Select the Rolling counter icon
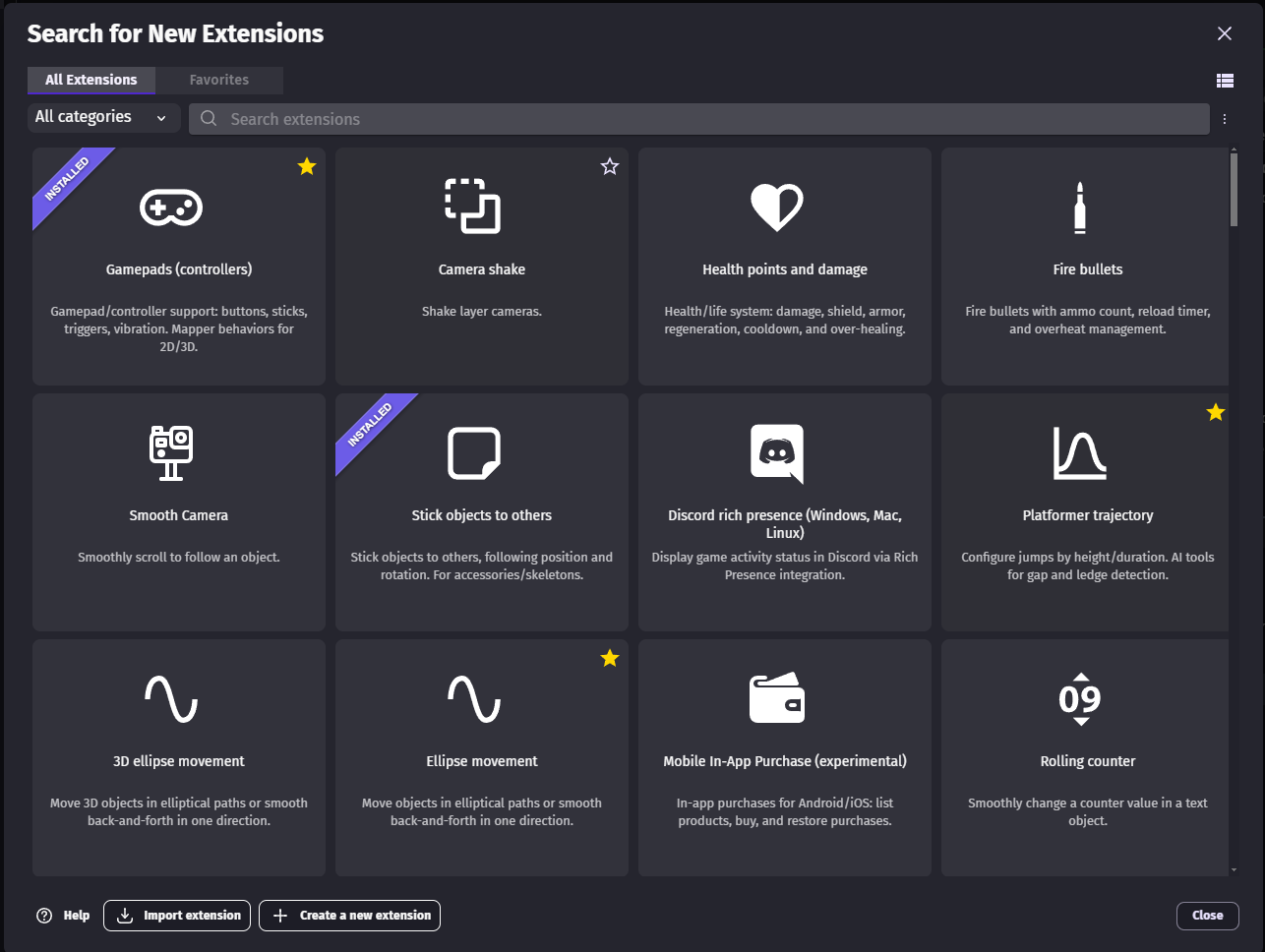1265x952 pixels. tap(1080, 698)
